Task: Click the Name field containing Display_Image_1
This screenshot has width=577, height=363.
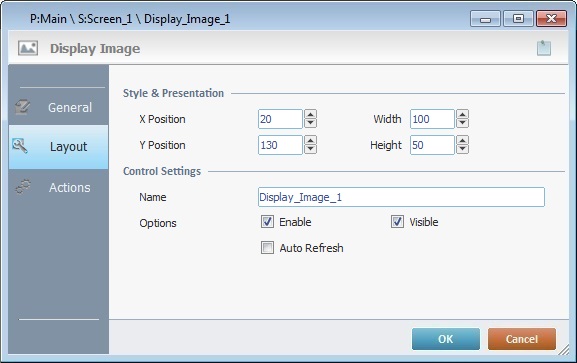Action: click(401, 197)
